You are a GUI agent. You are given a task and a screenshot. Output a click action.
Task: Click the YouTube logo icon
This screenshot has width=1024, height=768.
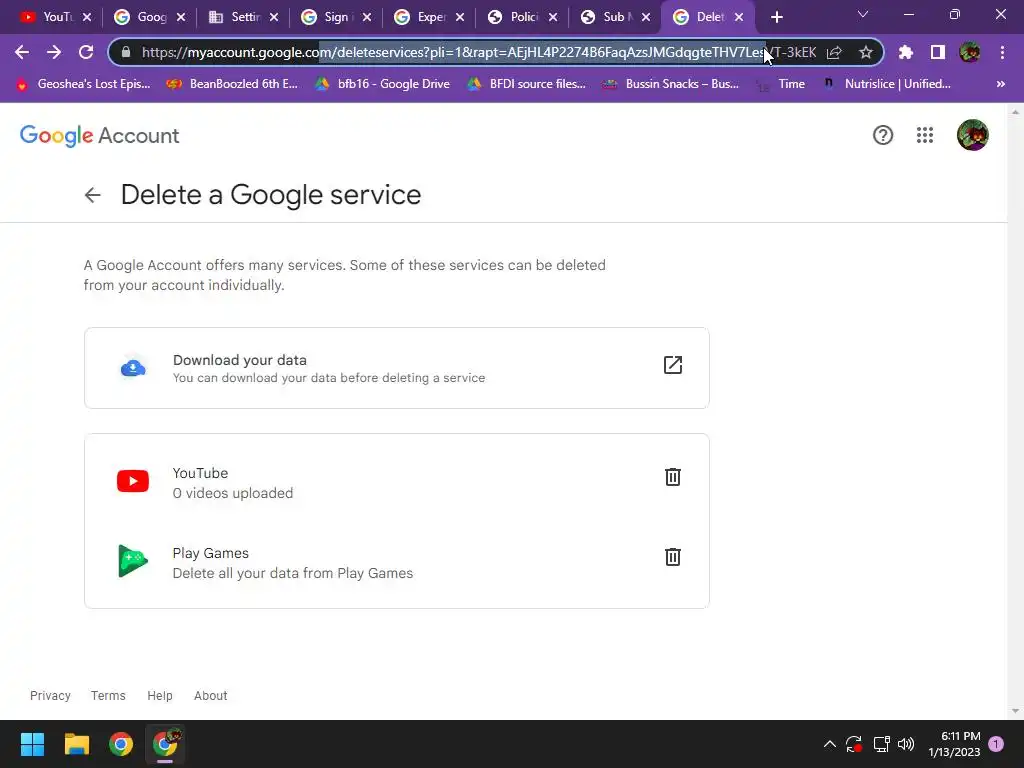point(133,481)
